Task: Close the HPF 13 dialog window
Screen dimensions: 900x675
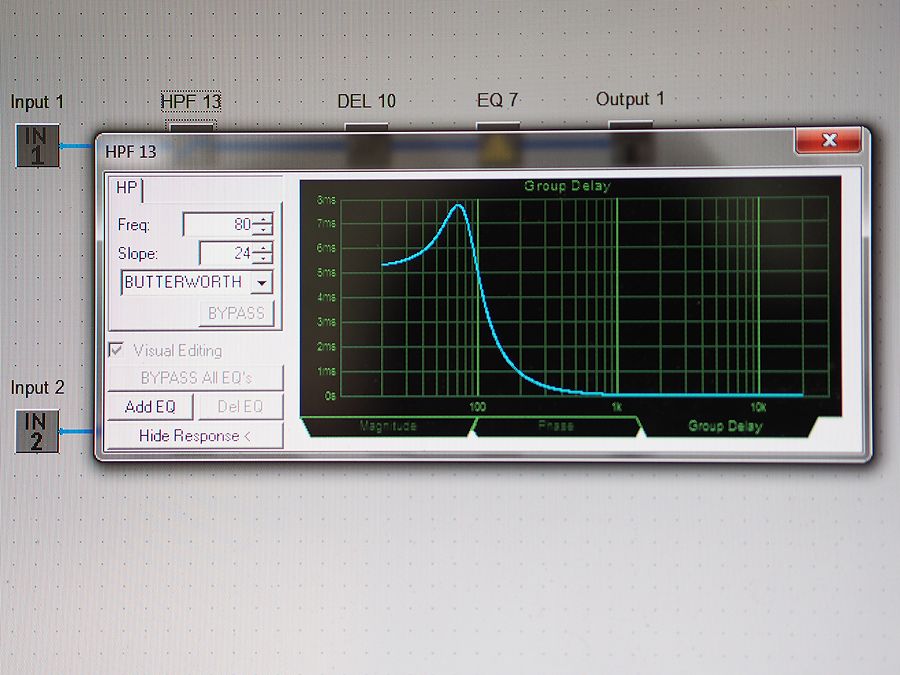Action: [x=828, y=141]
